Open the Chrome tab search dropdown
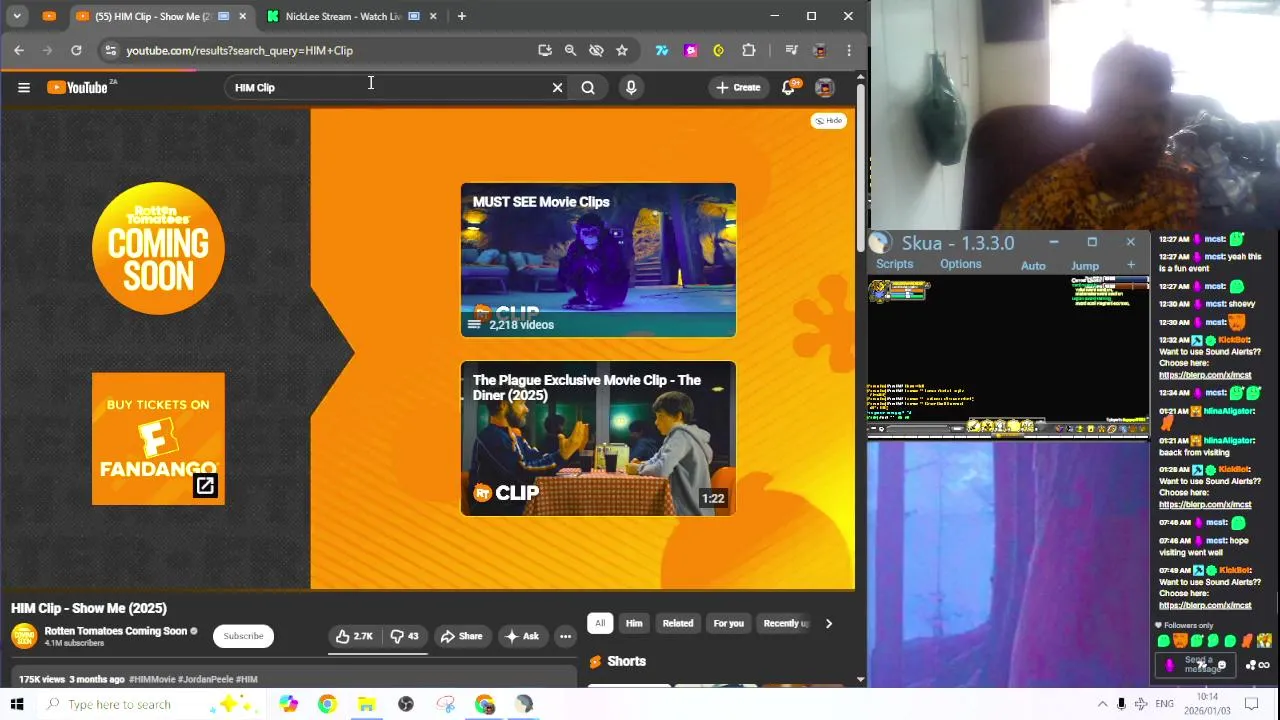The image size is (1280, 720). (17, 16)
